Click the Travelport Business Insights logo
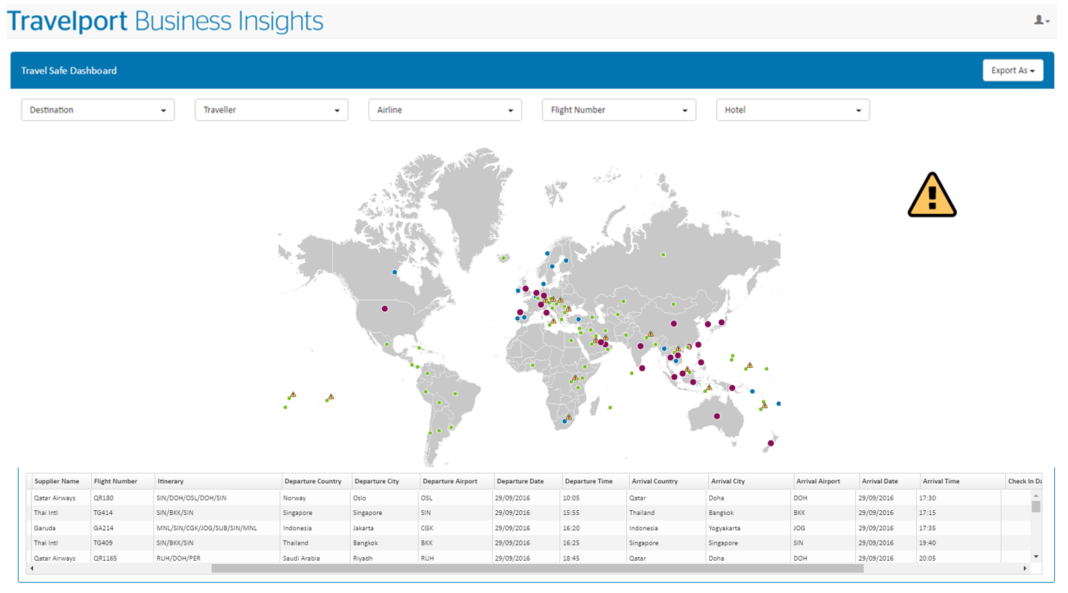 click(166, 21)
